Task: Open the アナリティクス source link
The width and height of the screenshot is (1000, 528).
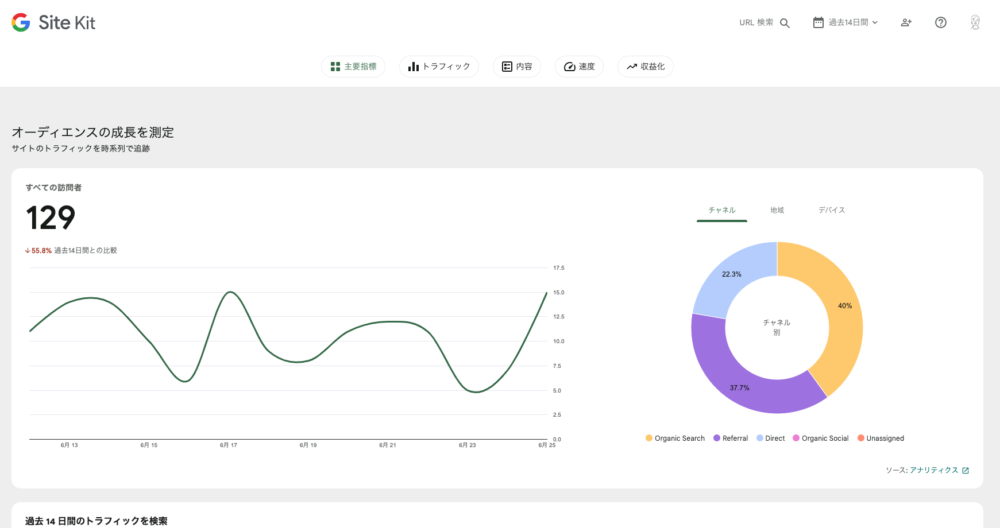Action: tap(933, 470)
